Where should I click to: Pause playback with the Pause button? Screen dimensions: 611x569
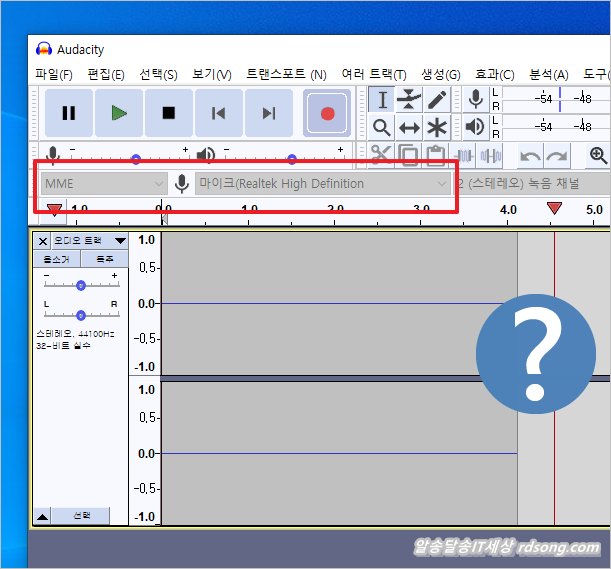click(x=69, y=113)
